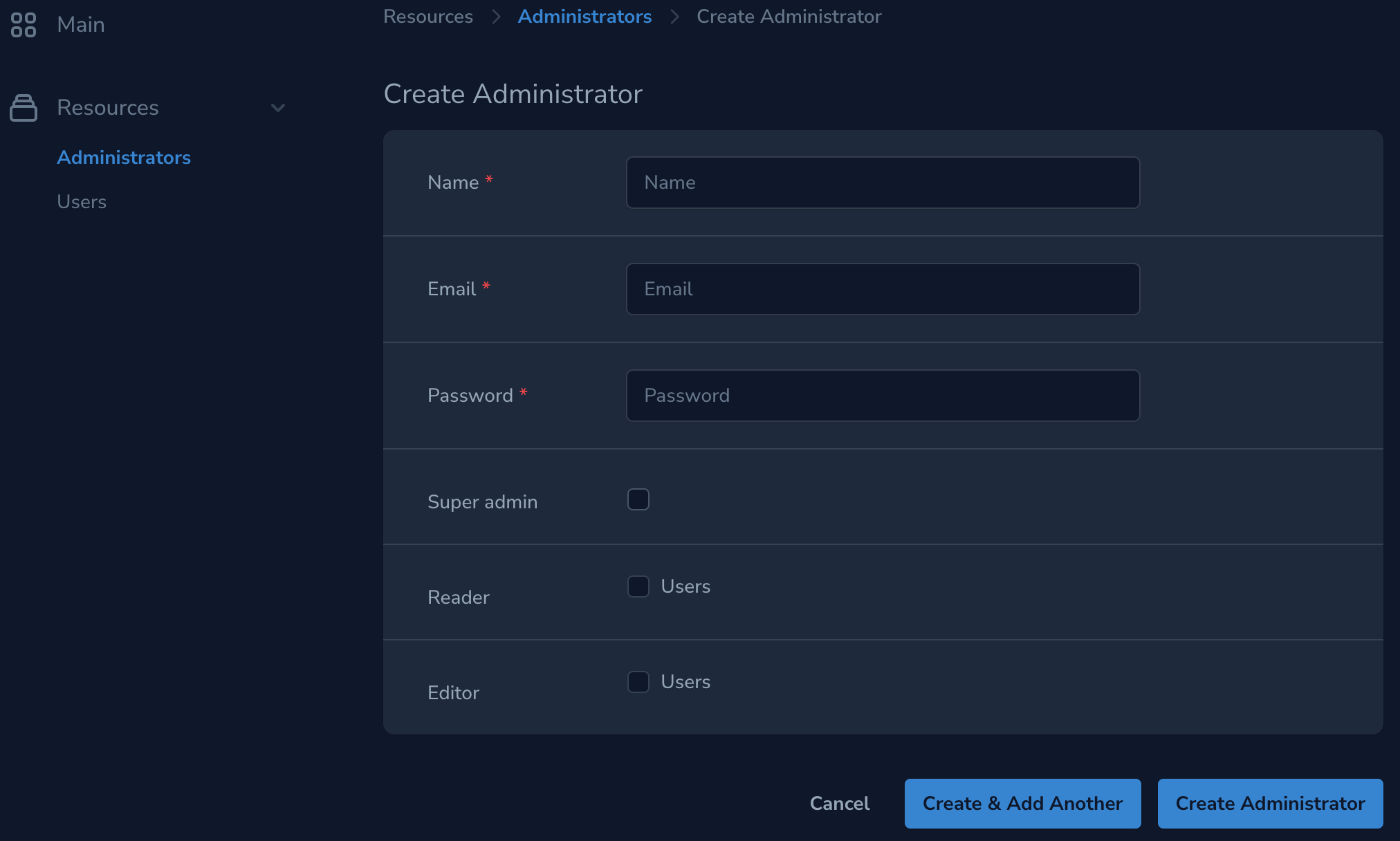Image resolution: width=1400 pixels, height=841 pixels.
Task: Click the Main dashboard grid icon
Action: pyautogui.click(x=24, y=25)
